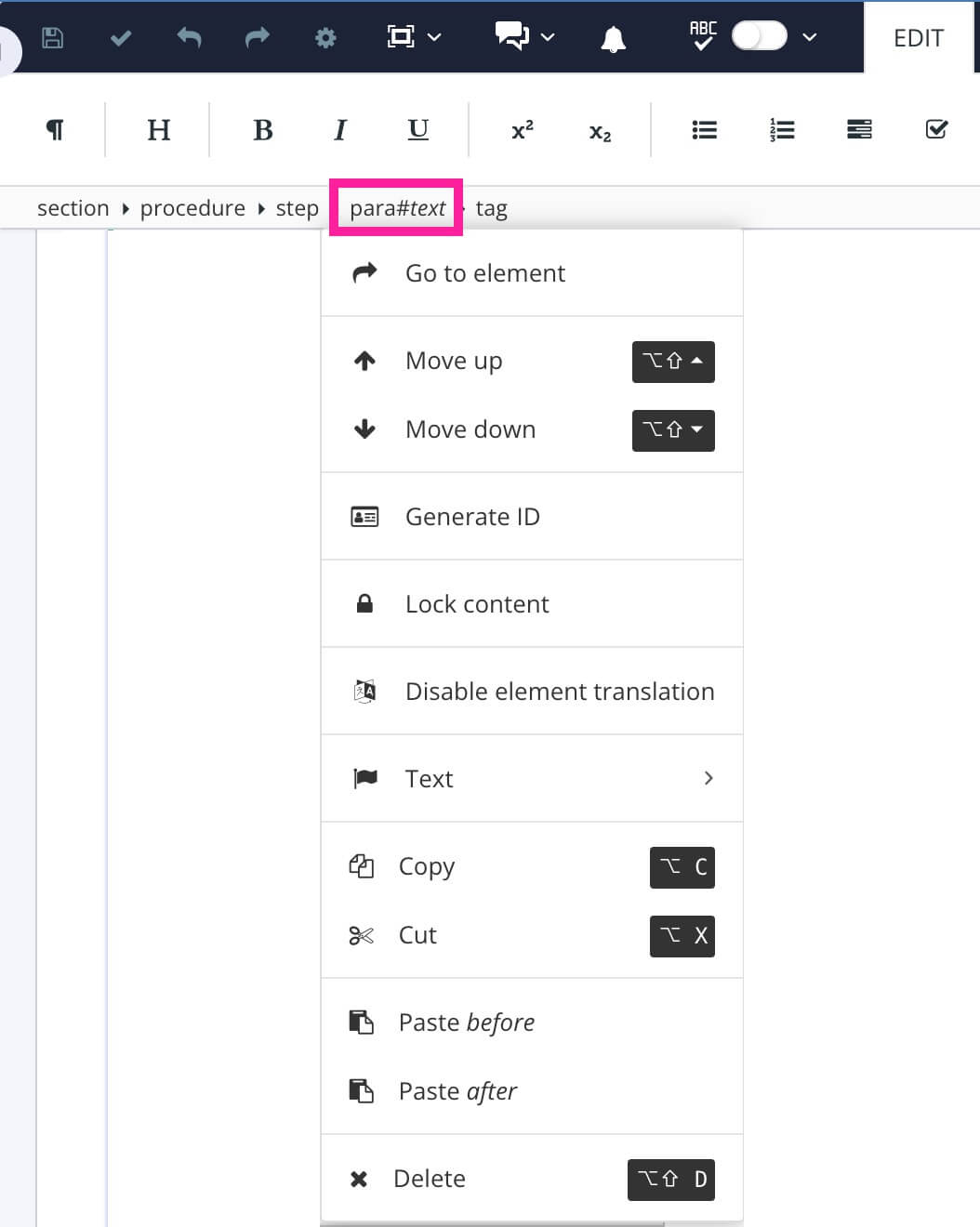Choose Lock content from the context menu
This screenshot has height=1227, width=980.
(476, 603)
